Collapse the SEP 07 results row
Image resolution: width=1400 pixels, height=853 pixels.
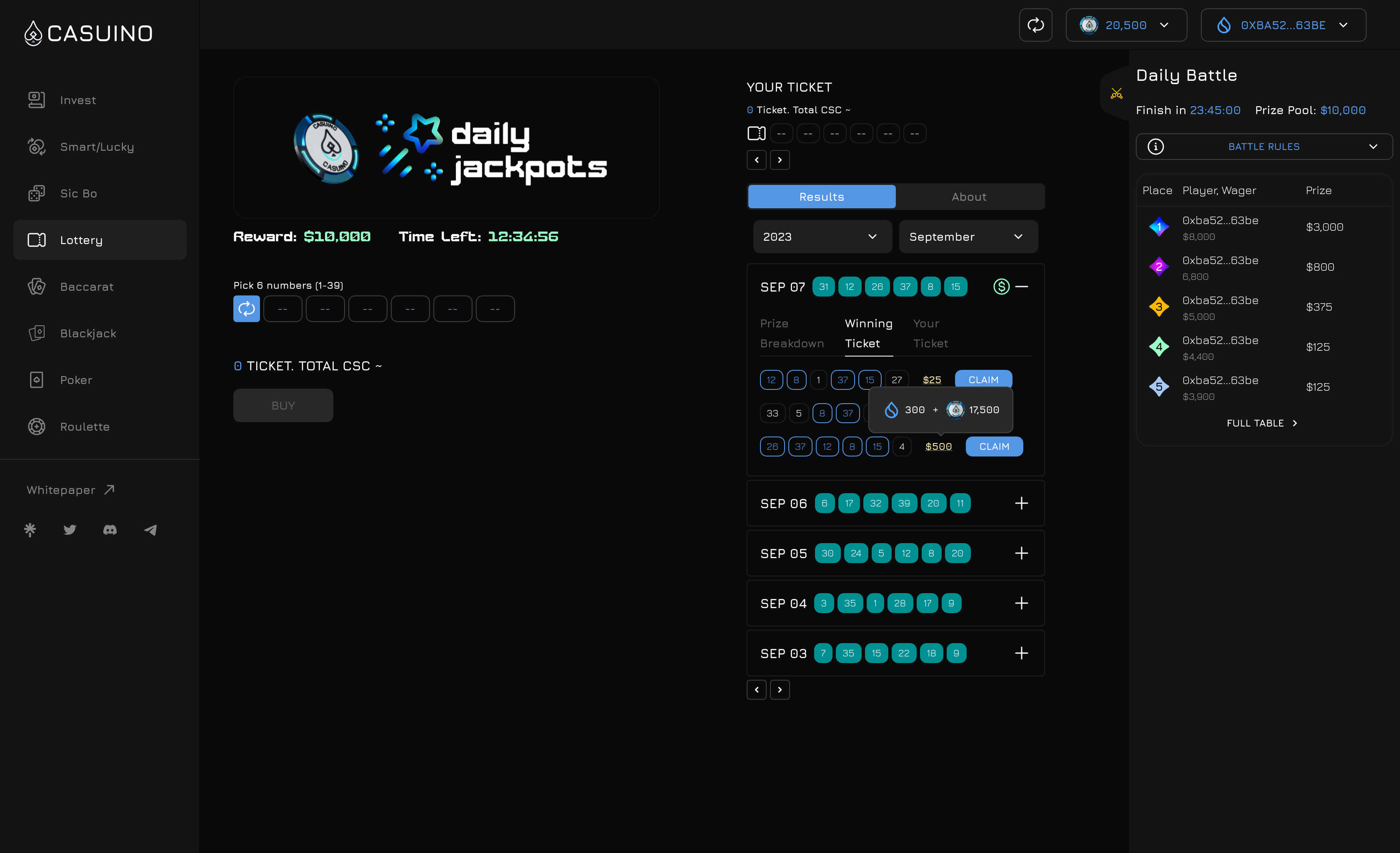point(1022,287)
